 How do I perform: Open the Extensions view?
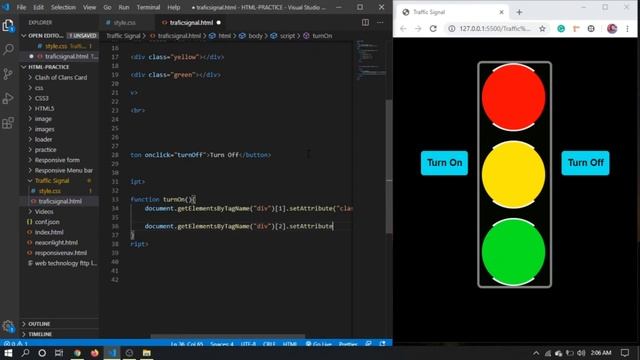(8, 123)
